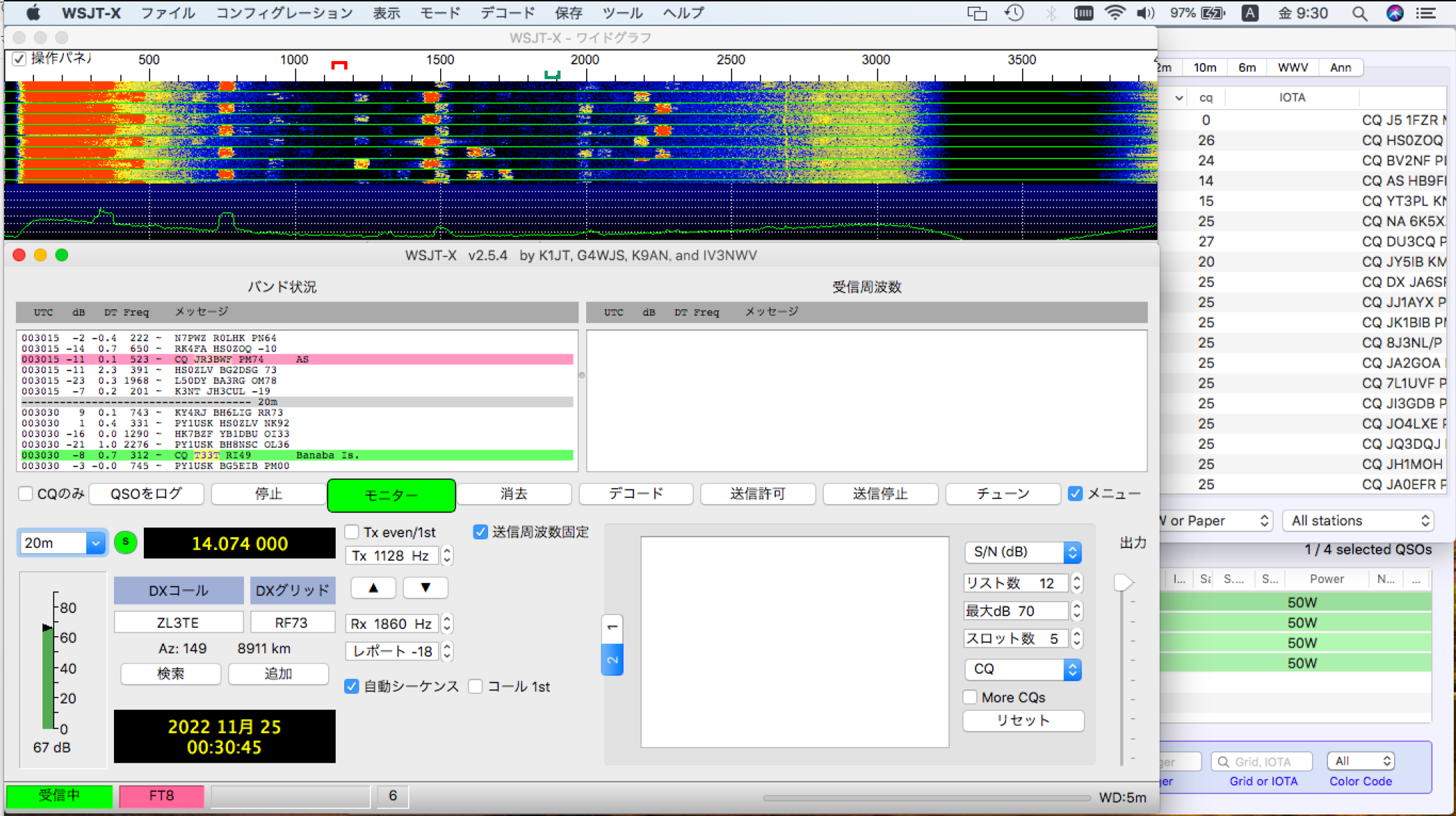
Task: Adjust the スロット数 5 stepper
Action: pyautogui.click(x=1077, y=639)
